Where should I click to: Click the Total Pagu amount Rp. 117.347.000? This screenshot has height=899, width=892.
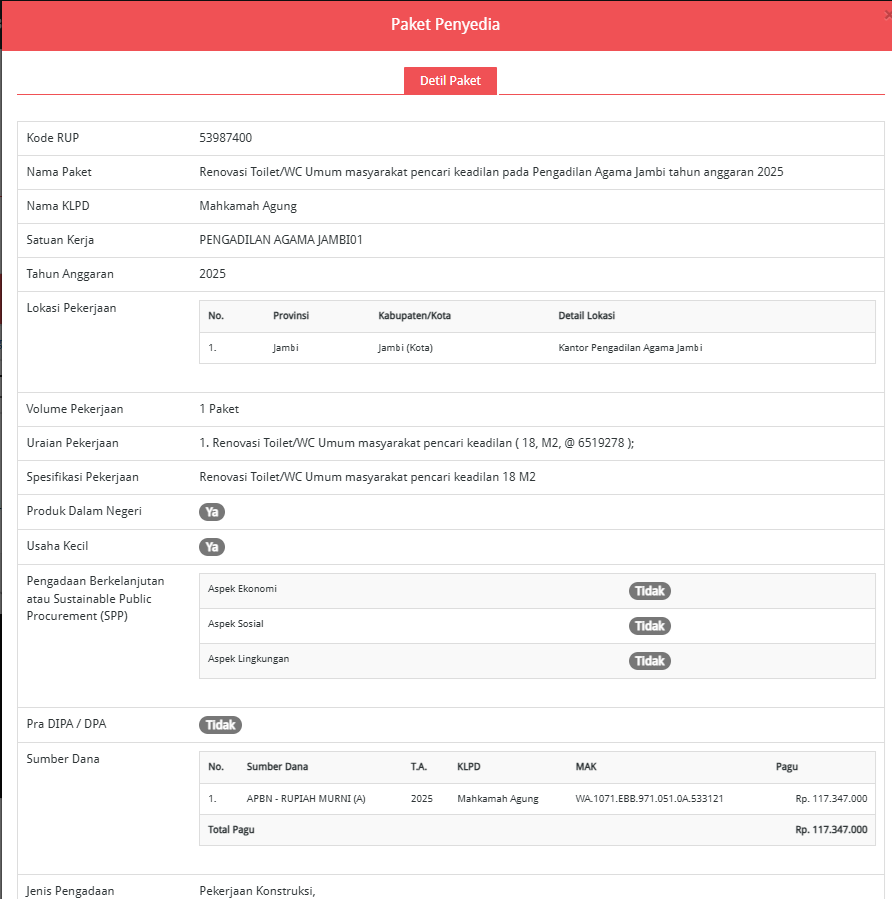pos(831,830)
